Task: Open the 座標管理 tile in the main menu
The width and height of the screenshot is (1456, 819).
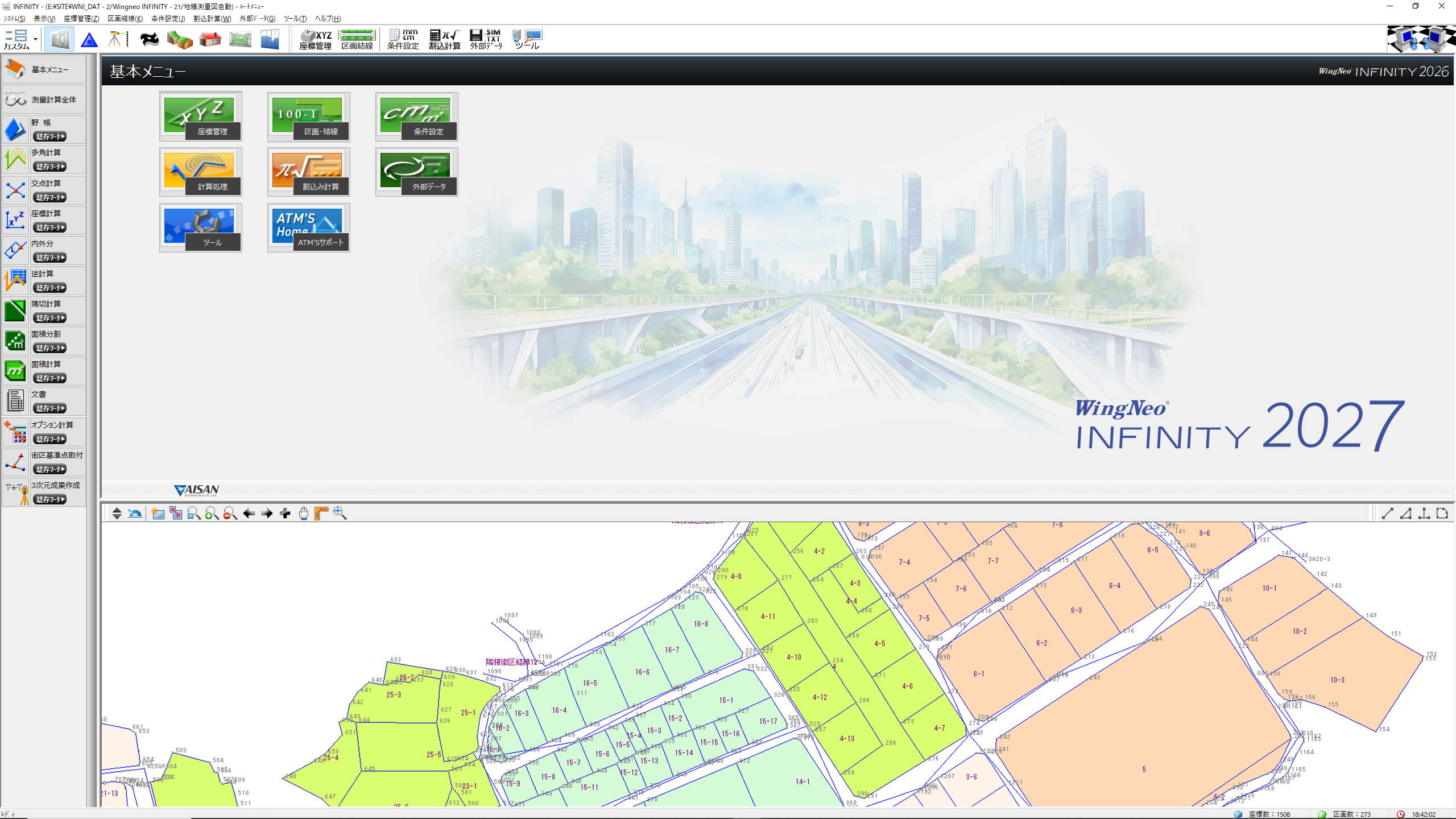Action: point(200,117)
